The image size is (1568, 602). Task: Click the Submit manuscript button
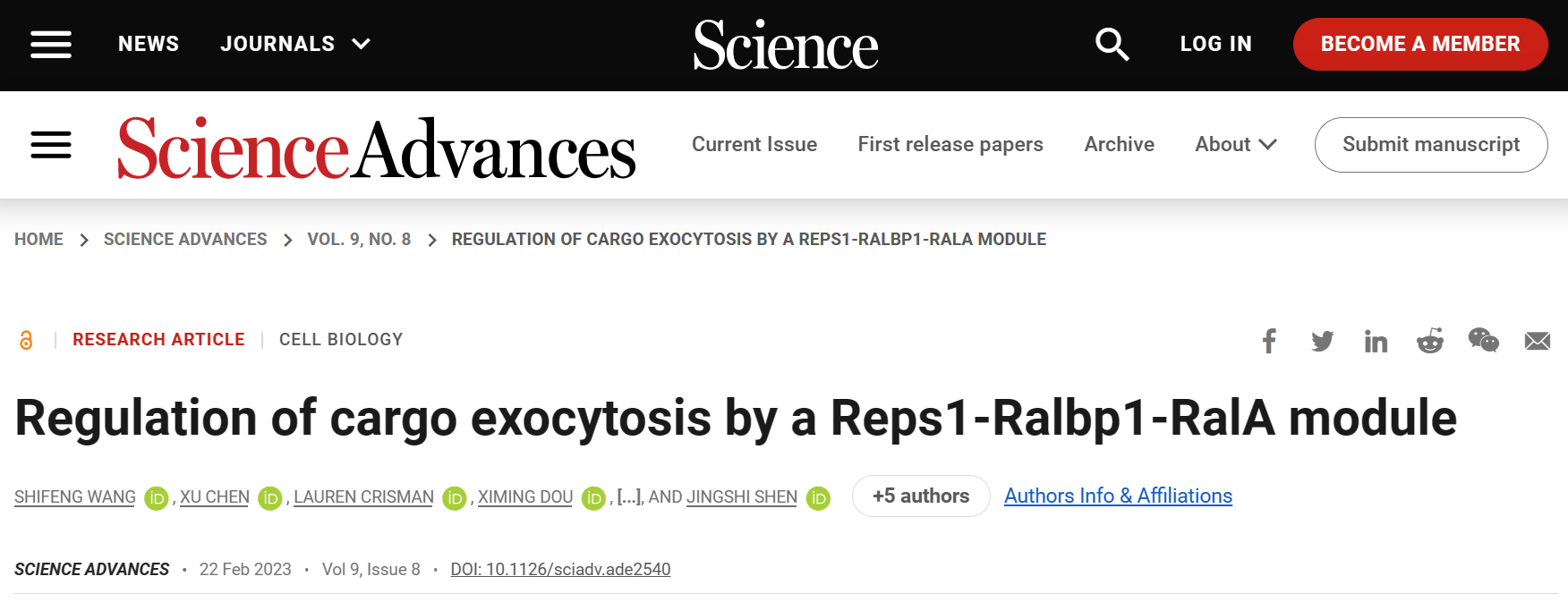tap(1430, 144)
